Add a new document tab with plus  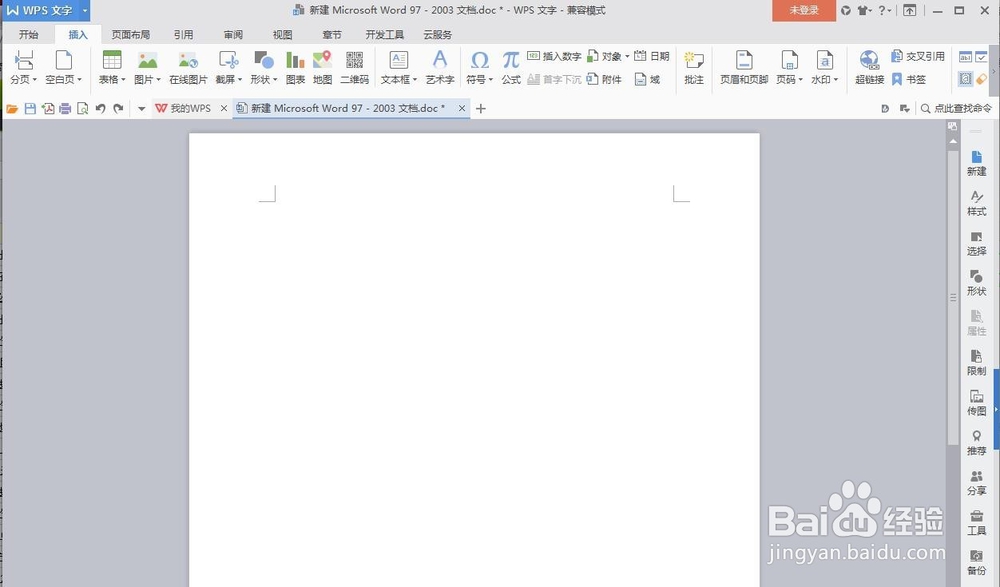pos(481,108)
